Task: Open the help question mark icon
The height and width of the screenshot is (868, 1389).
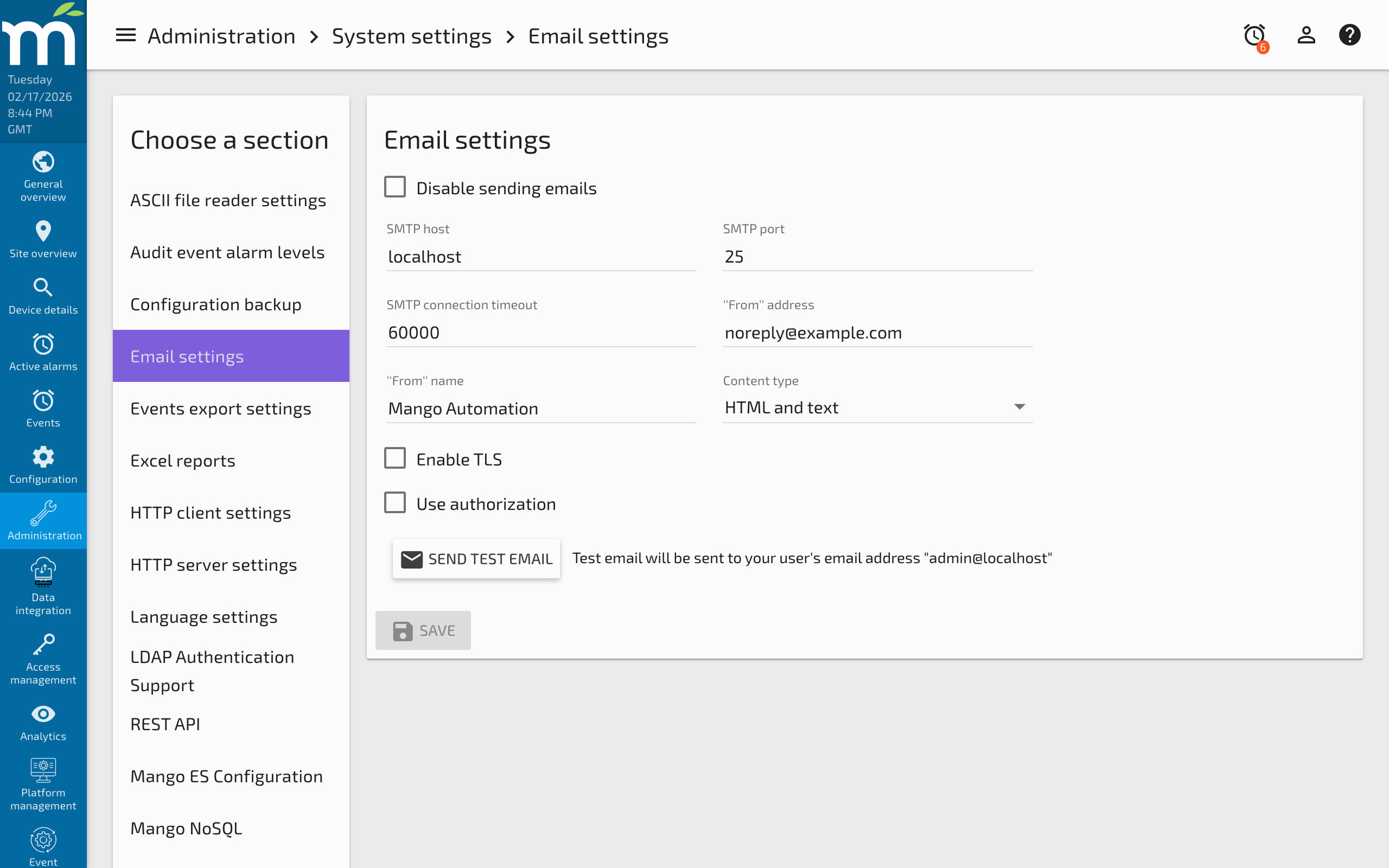Action: click(x=1350, y=34)
